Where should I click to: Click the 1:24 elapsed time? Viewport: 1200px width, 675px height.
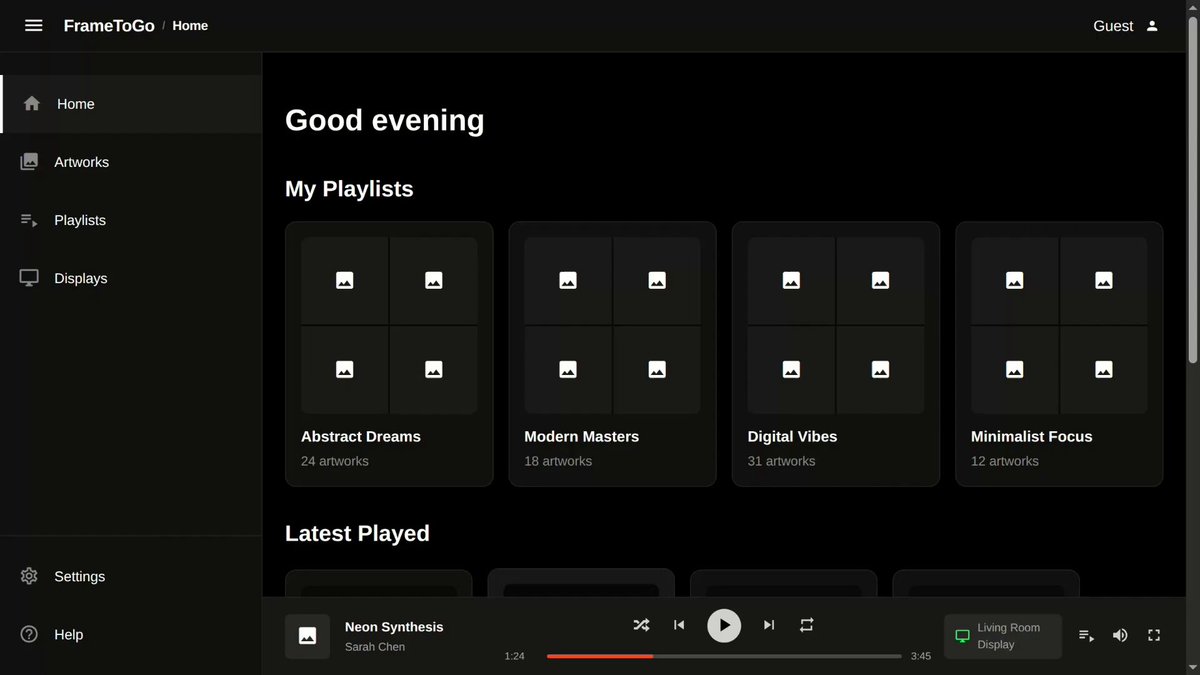pyautogui.click(x=514, y=656)
